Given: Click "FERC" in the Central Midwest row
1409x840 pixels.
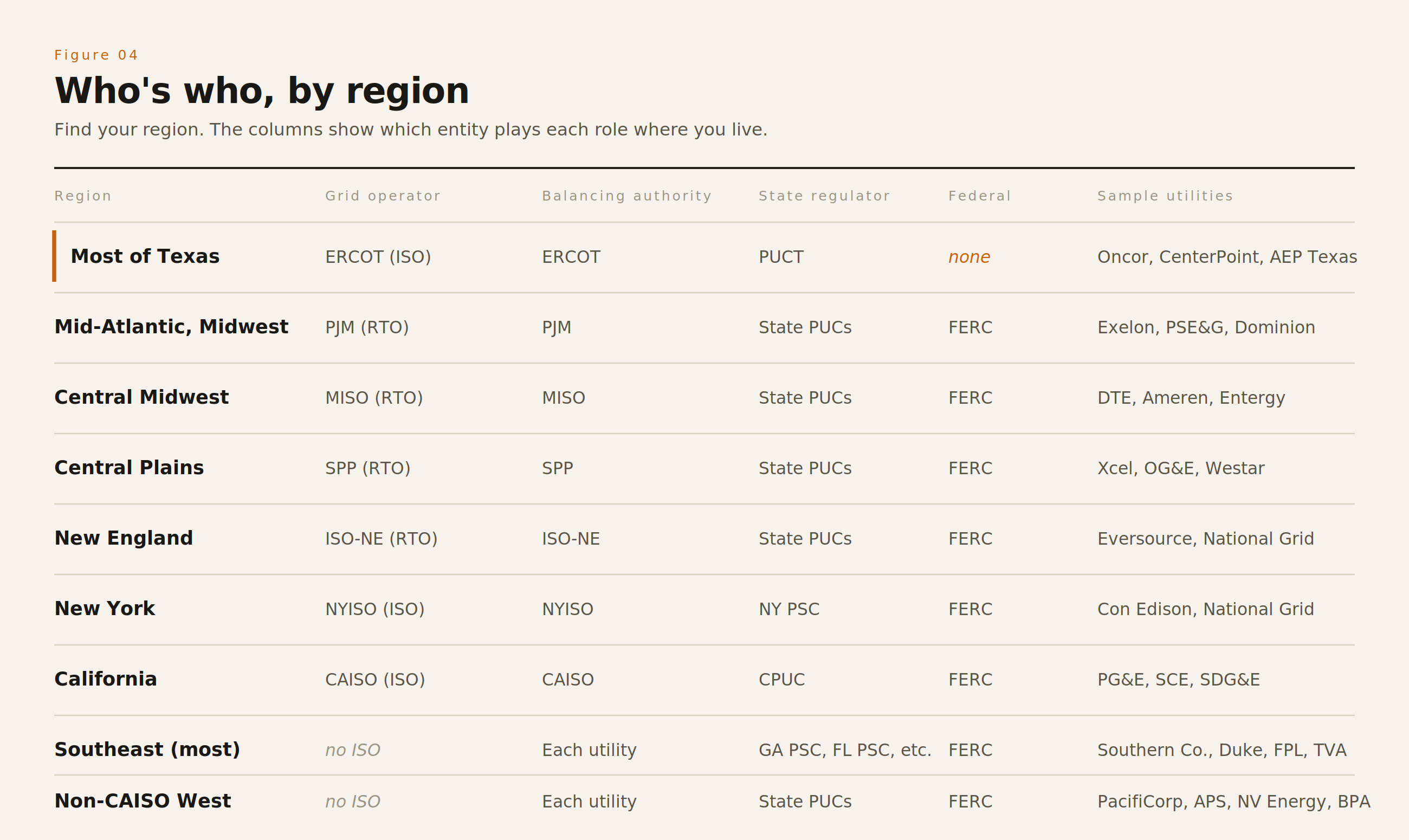Looking at the screenshot, I should [971, 398].
